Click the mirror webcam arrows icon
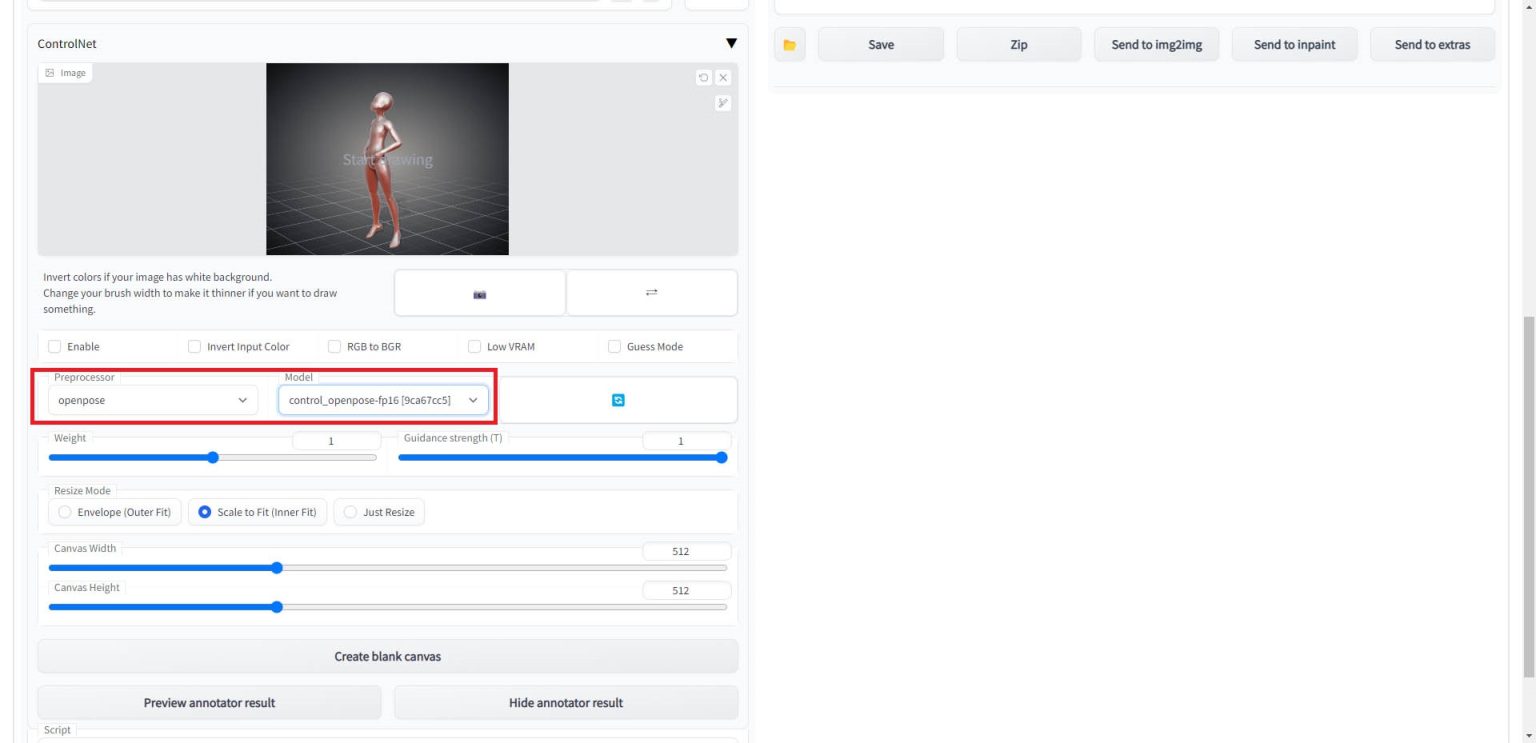1536x743 pixels. [x=651, y=293]
